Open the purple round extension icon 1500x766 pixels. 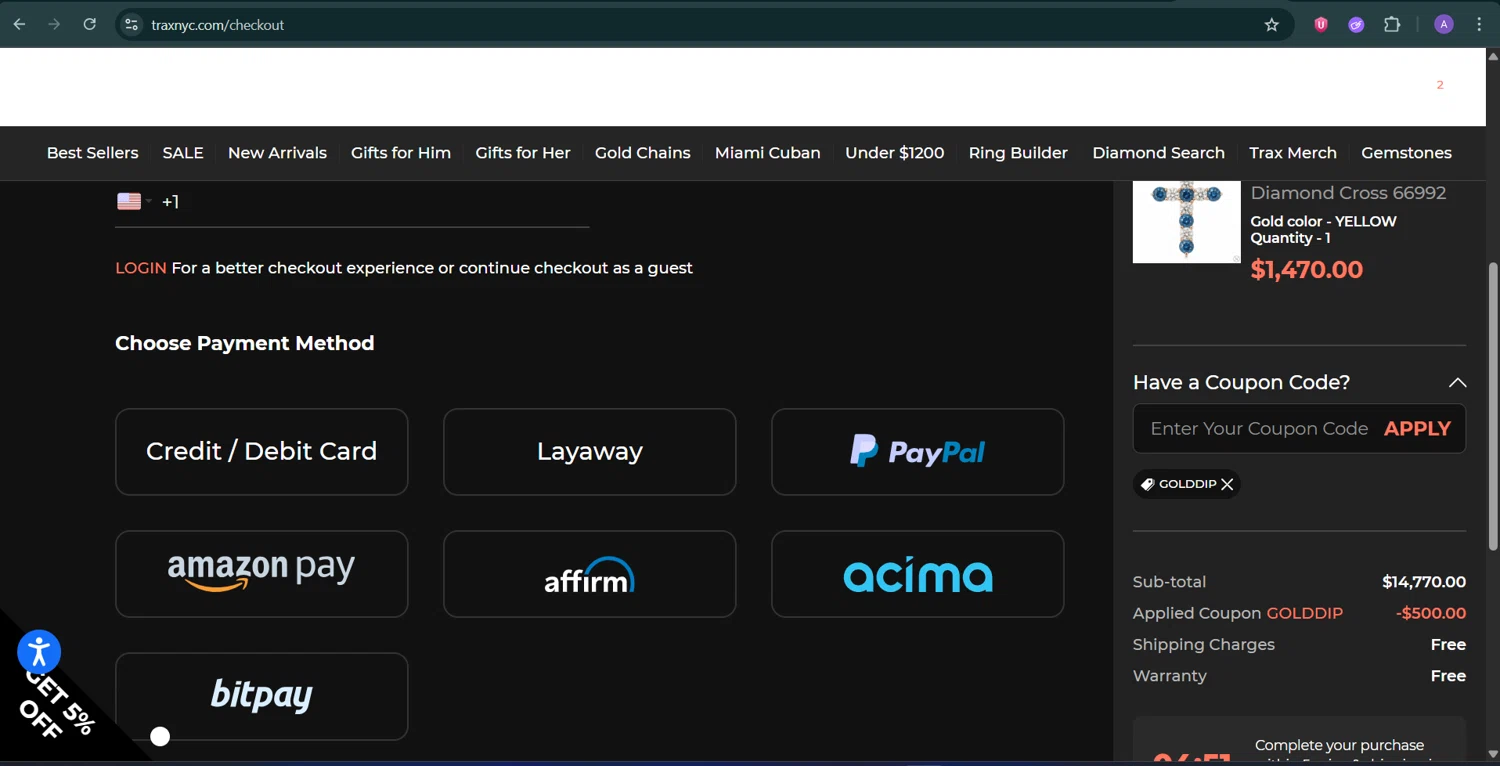1356,25
